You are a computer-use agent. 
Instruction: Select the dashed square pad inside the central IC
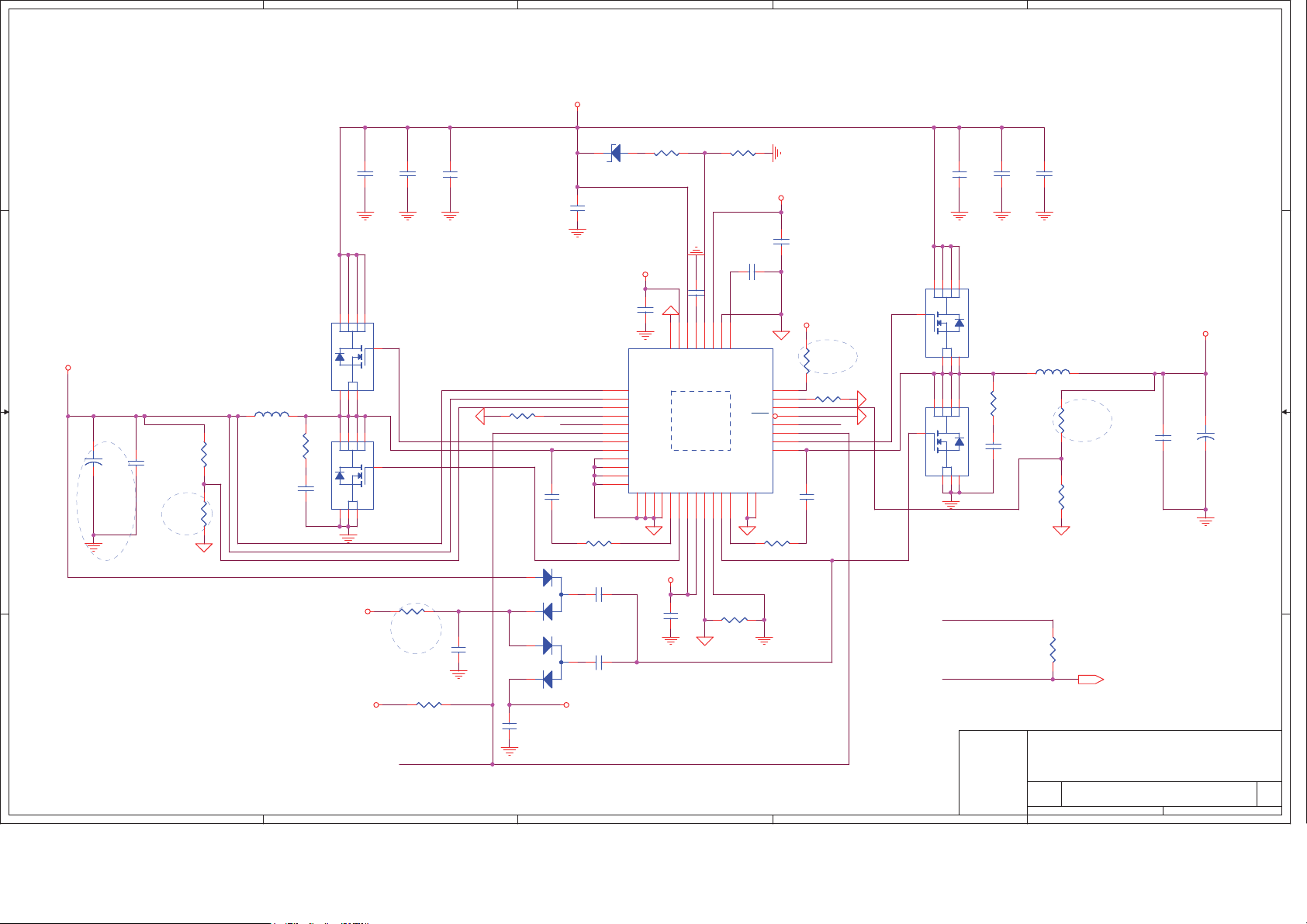point(700,420)
